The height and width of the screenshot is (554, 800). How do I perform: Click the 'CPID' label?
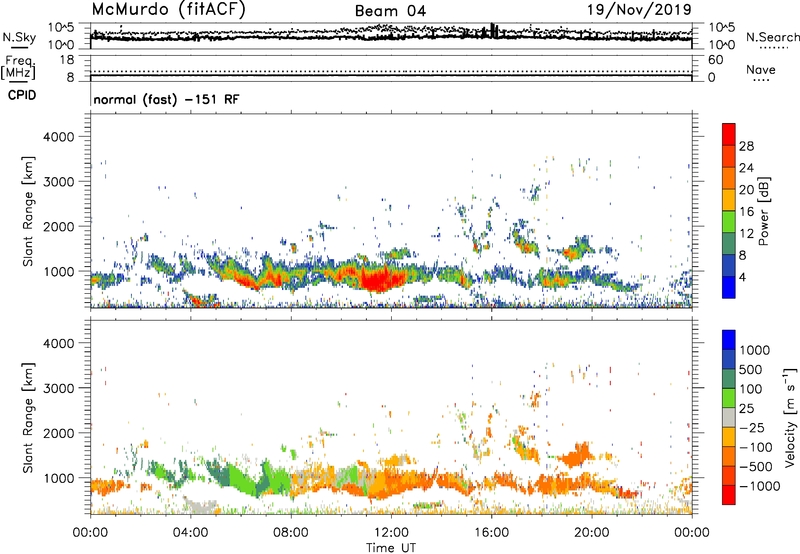coord(22,95)
